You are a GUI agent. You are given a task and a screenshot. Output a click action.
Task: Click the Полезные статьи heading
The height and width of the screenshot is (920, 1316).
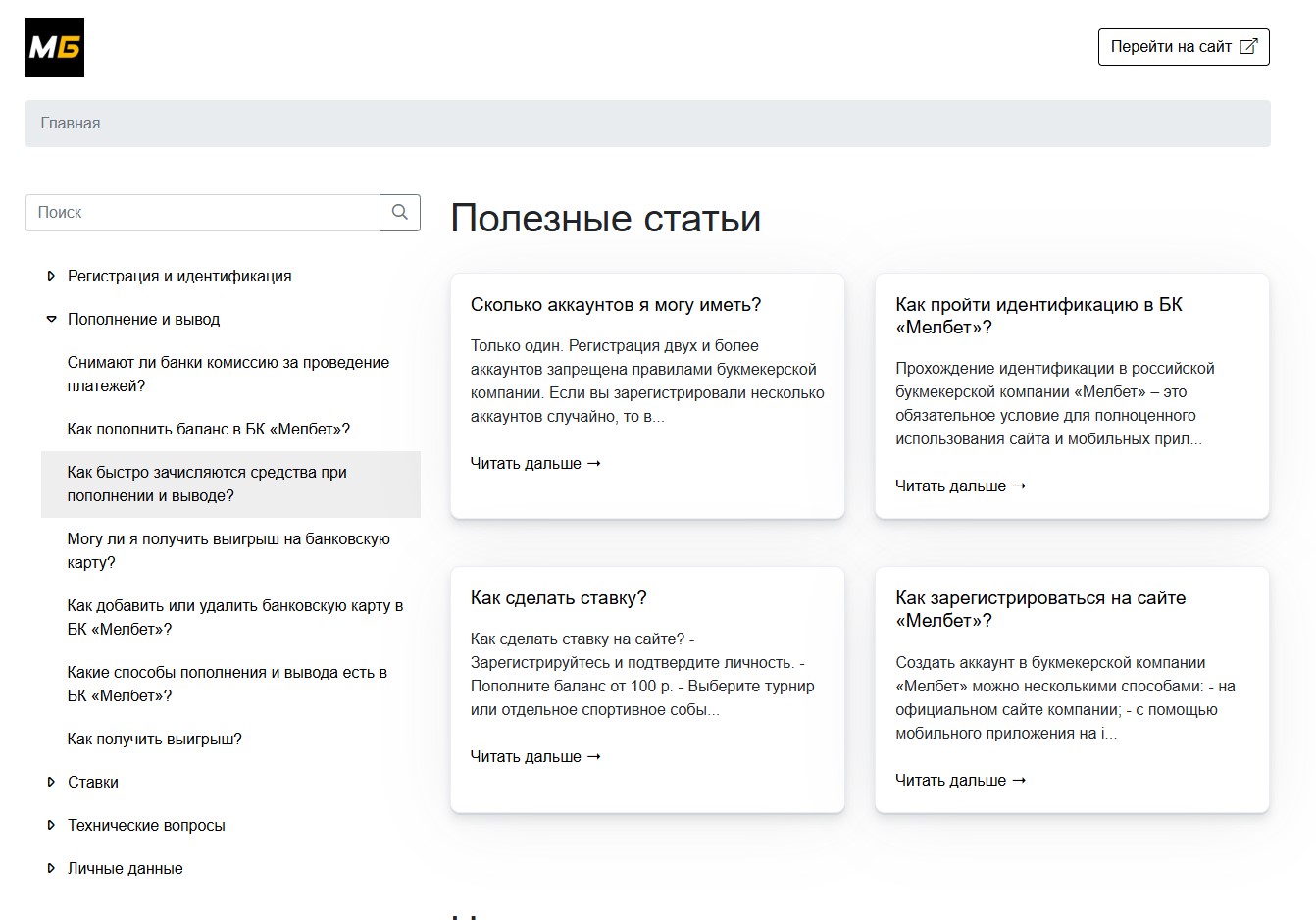(606, 218)
